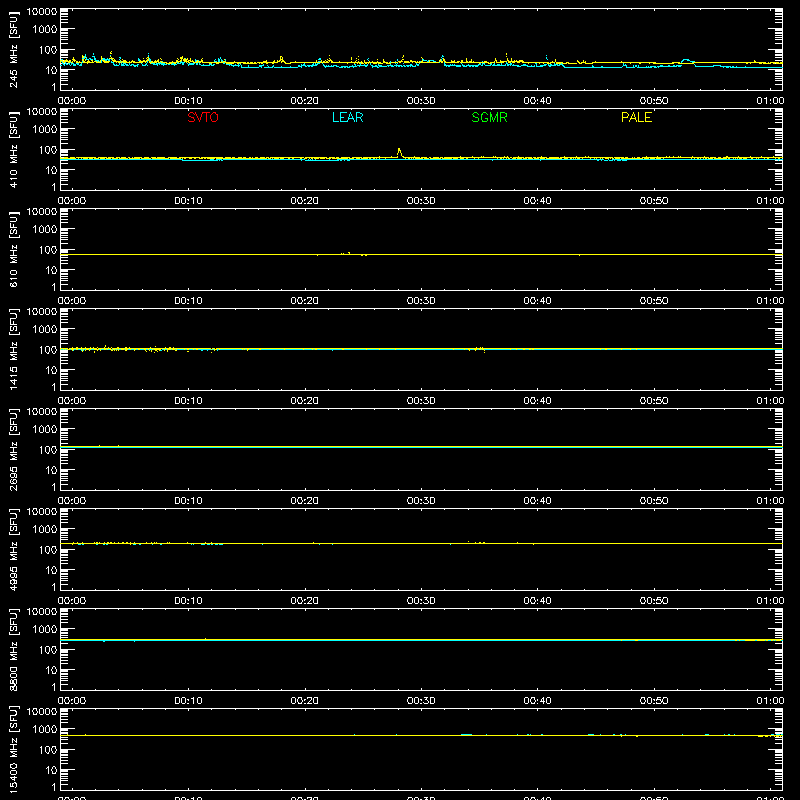Click the 00:30 tick label under 8800 MHz plot
This screenshot has height=800, width=800.
tap(421, 701)
